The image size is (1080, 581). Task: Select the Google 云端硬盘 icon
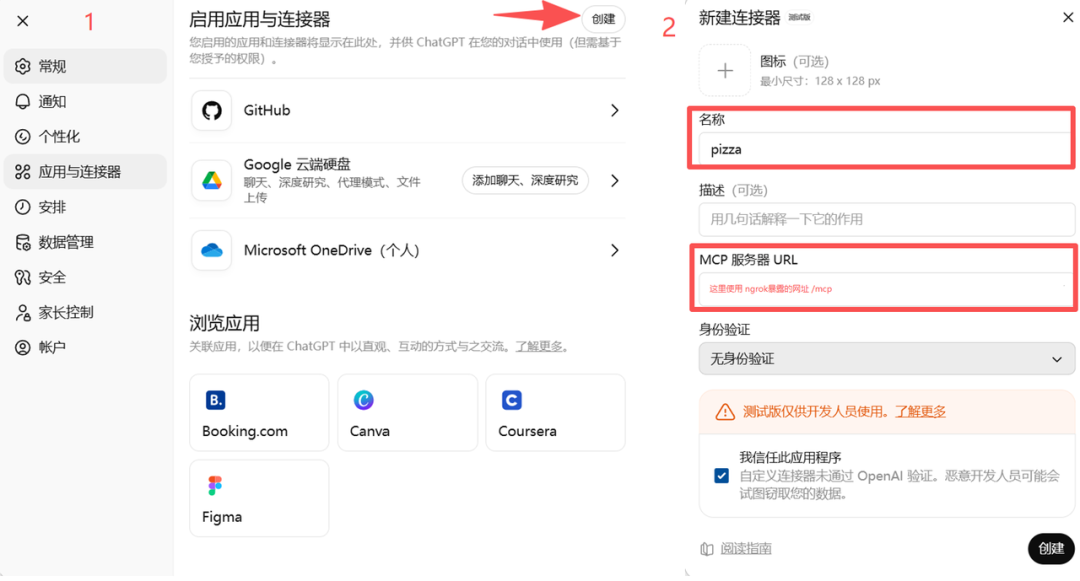(x=211, y=180)
